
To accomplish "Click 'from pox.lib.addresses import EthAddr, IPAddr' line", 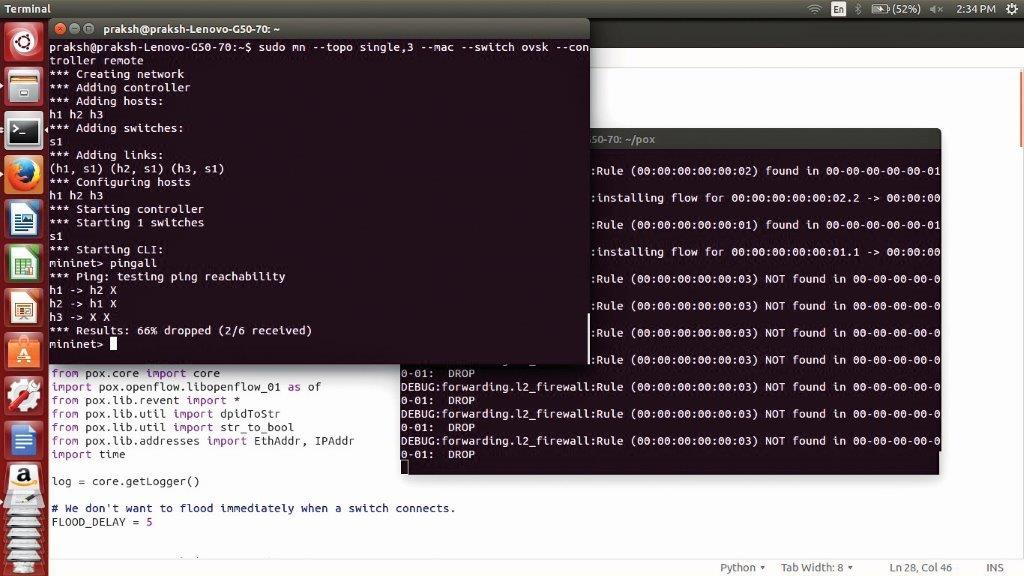I will pos(202,441).
